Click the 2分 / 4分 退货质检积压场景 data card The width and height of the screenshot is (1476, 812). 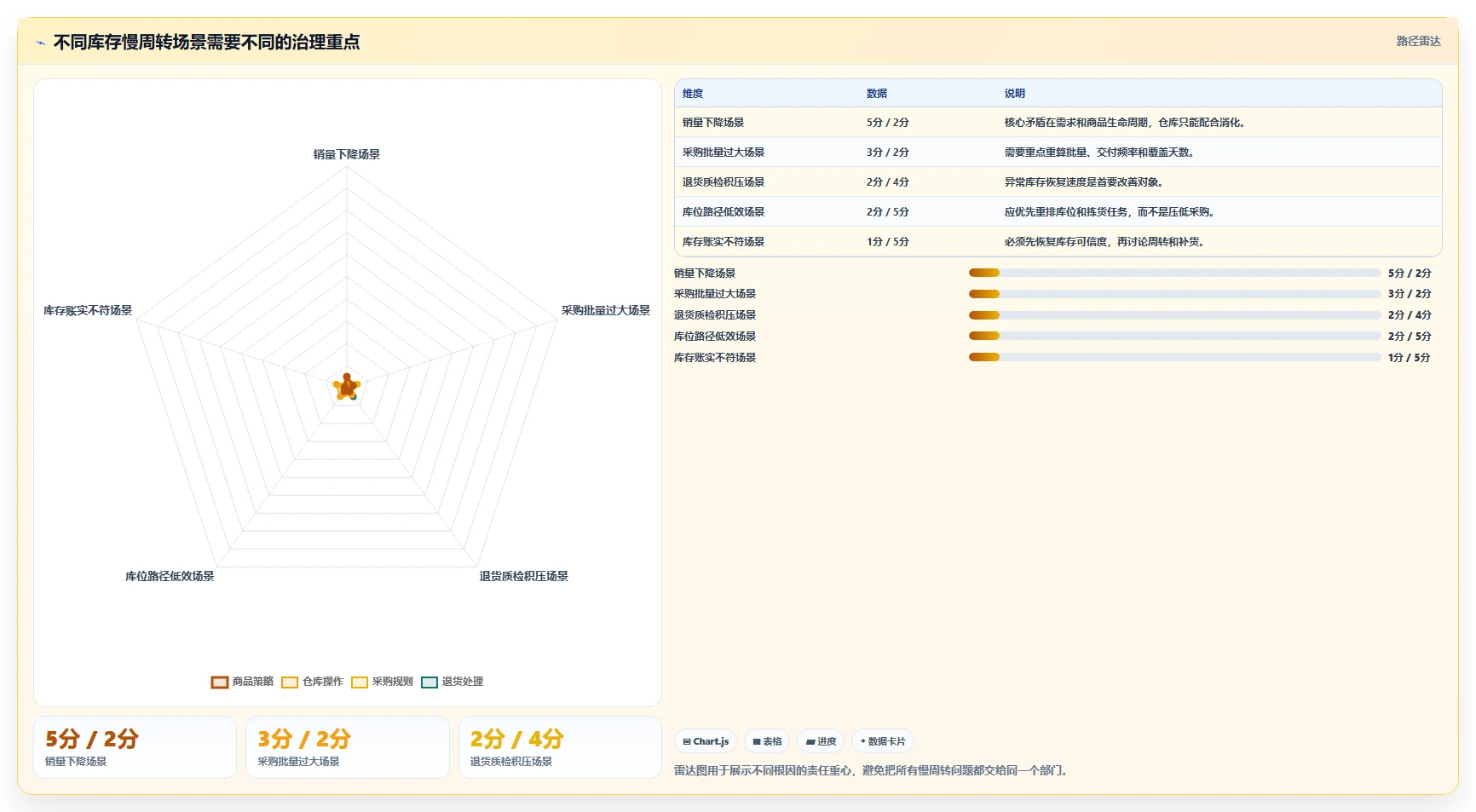(560, 747)
